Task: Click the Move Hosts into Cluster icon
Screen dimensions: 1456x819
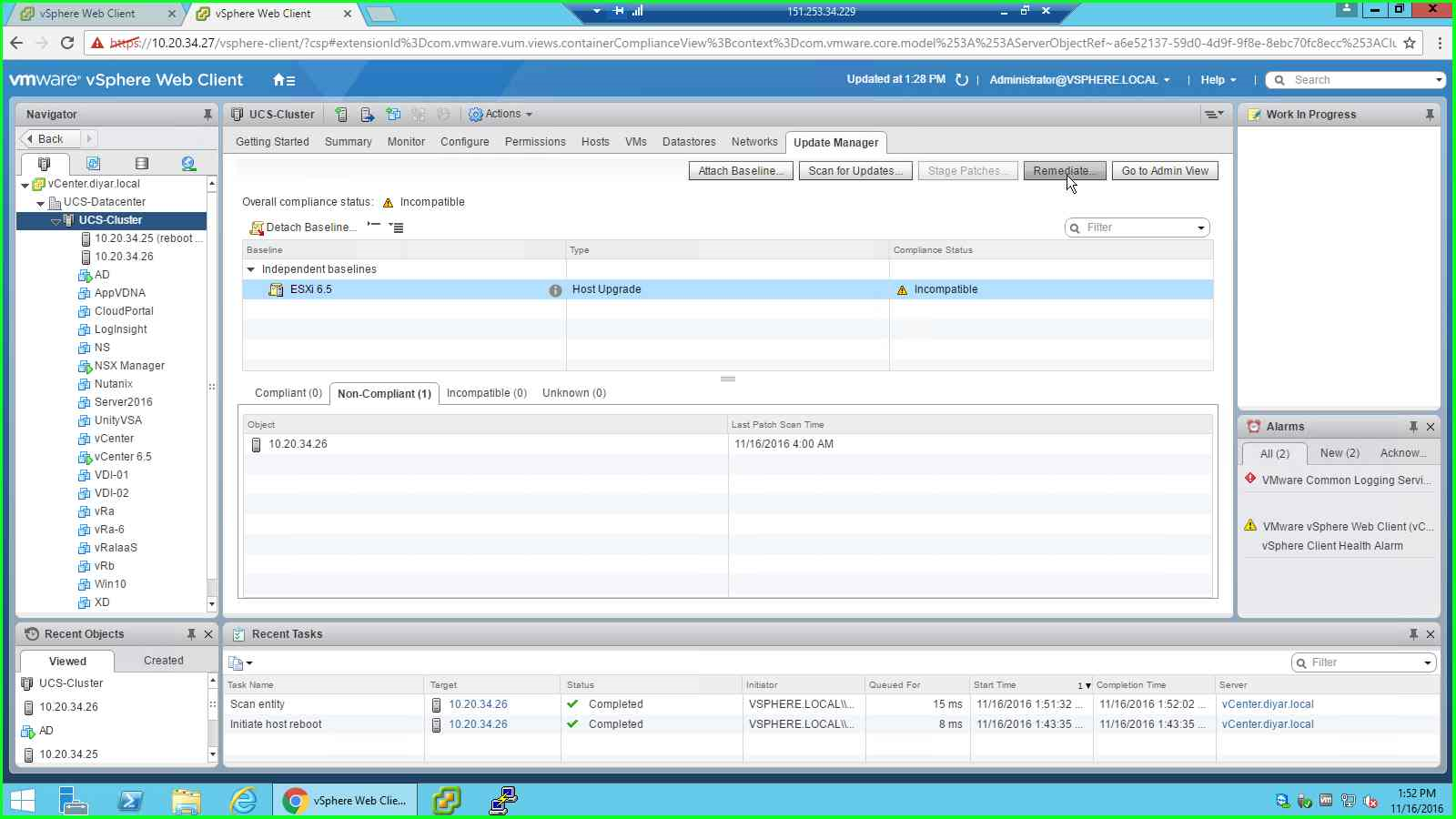Action: pyautogui.click(x=368, y=115)
